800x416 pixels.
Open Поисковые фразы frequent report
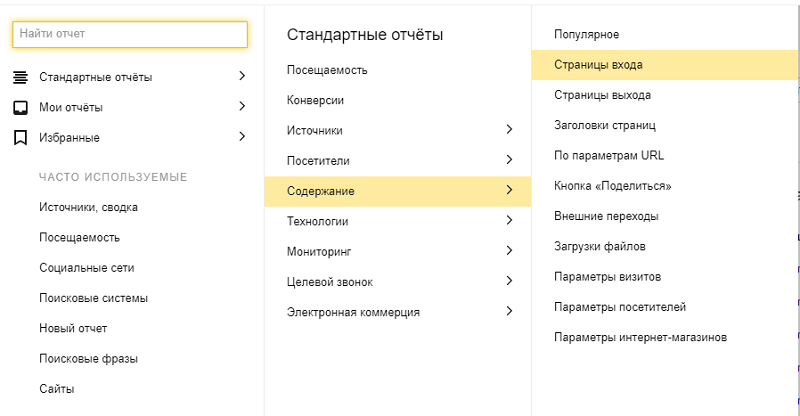pos(88,358)
